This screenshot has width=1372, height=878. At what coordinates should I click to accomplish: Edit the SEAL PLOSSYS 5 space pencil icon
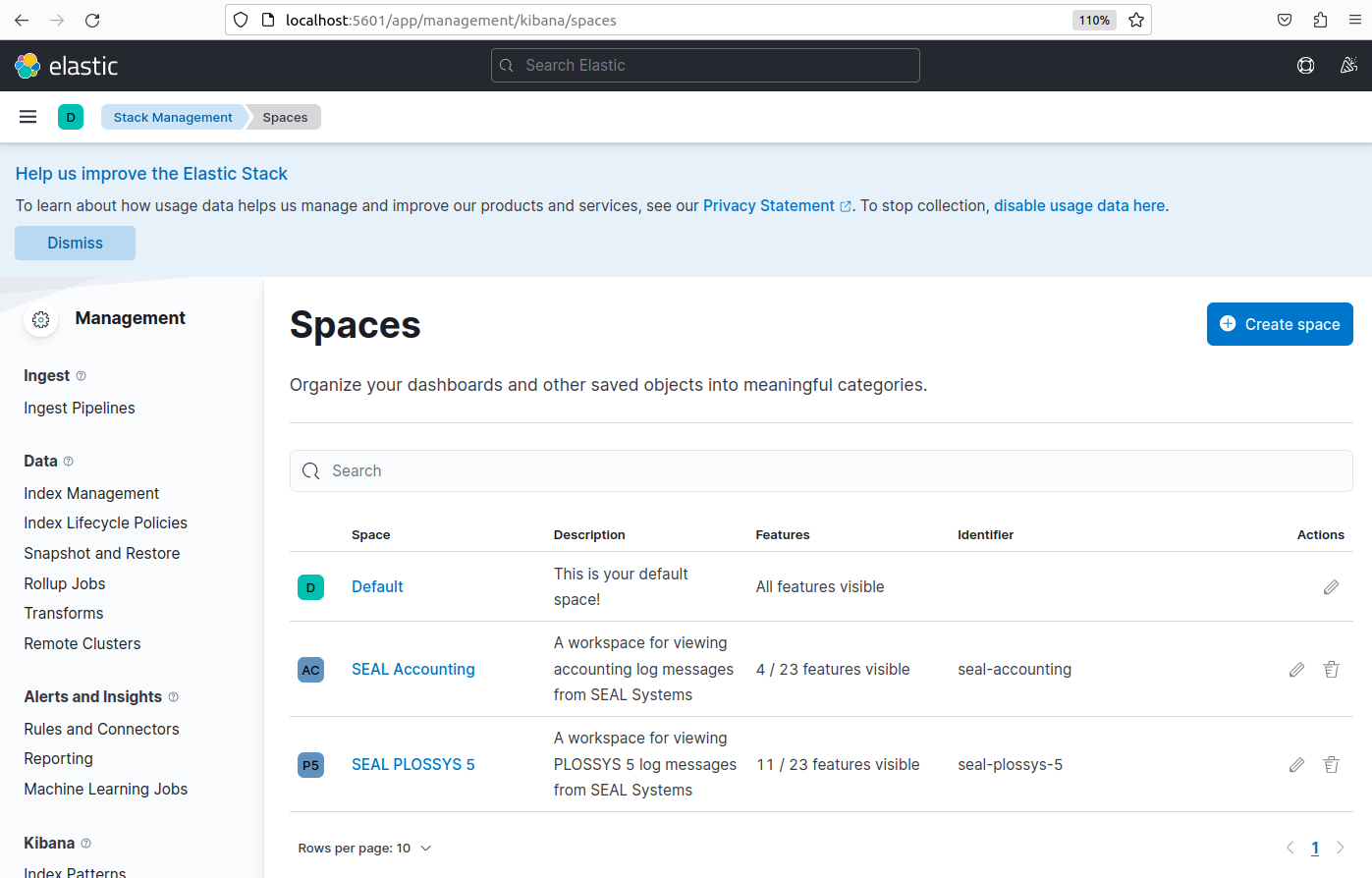[x=1296, y=764]
